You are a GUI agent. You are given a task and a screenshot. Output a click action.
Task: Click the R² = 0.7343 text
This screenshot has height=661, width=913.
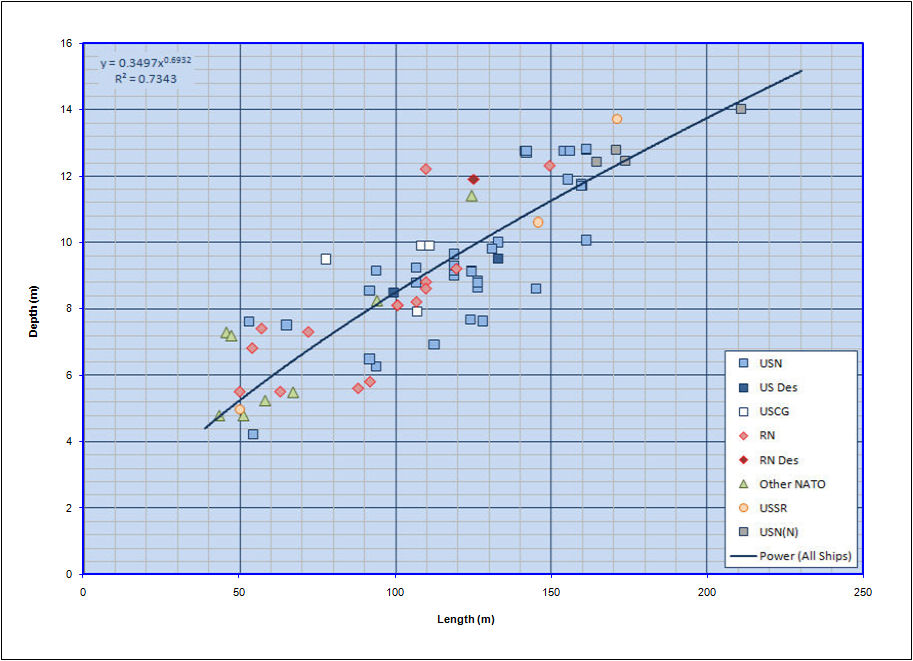pos(146,77)
